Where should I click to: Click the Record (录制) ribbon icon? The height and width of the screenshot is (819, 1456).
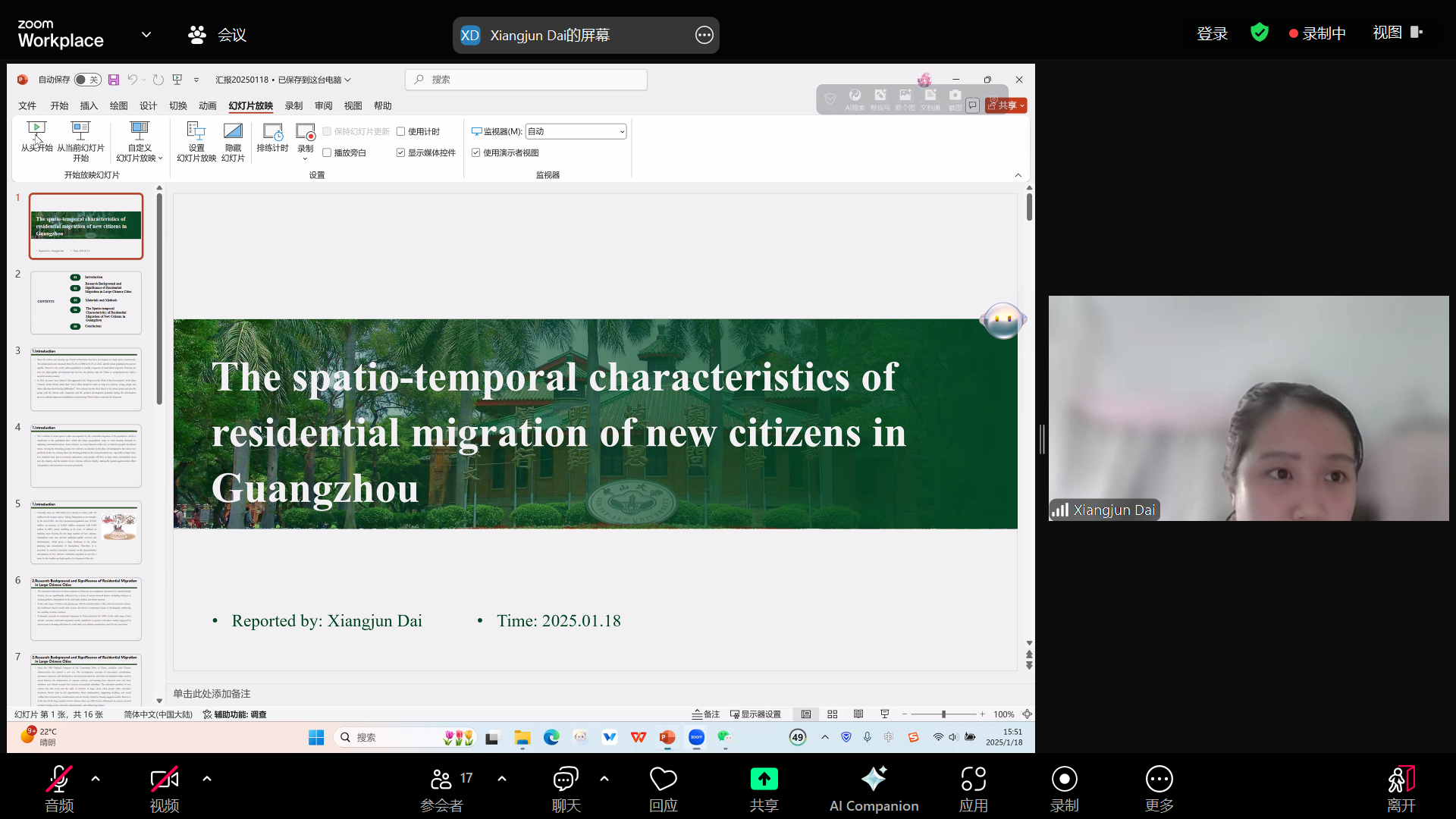click(306, 132)
